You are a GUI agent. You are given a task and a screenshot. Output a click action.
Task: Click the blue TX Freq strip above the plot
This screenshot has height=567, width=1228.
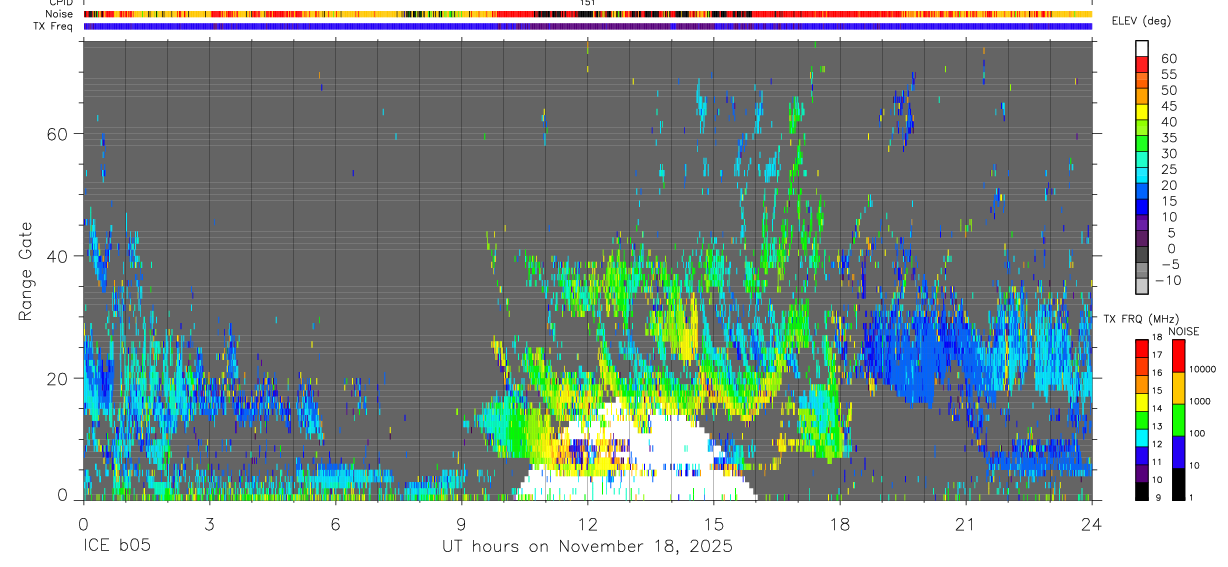pos(587,26)
